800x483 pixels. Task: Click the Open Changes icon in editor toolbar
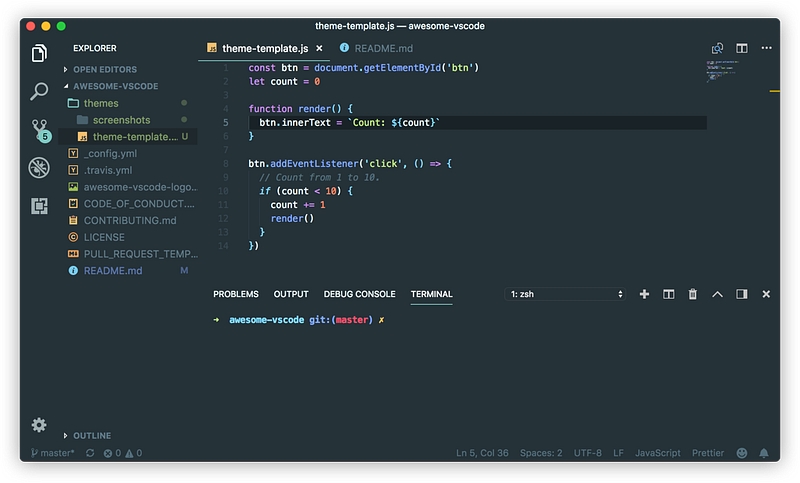click(x=717, y=48)
